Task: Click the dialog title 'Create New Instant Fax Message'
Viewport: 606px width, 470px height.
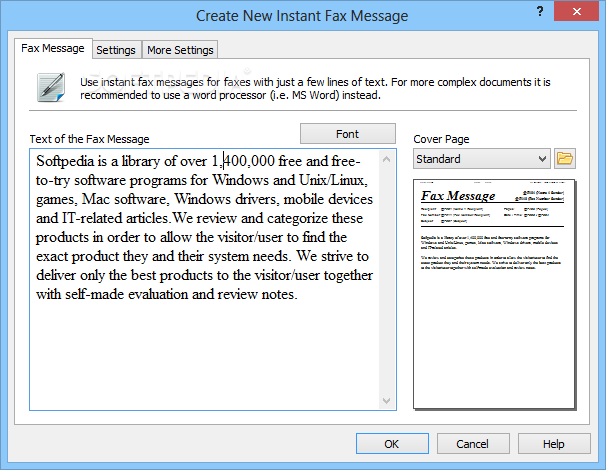Action: coord(302,16)
